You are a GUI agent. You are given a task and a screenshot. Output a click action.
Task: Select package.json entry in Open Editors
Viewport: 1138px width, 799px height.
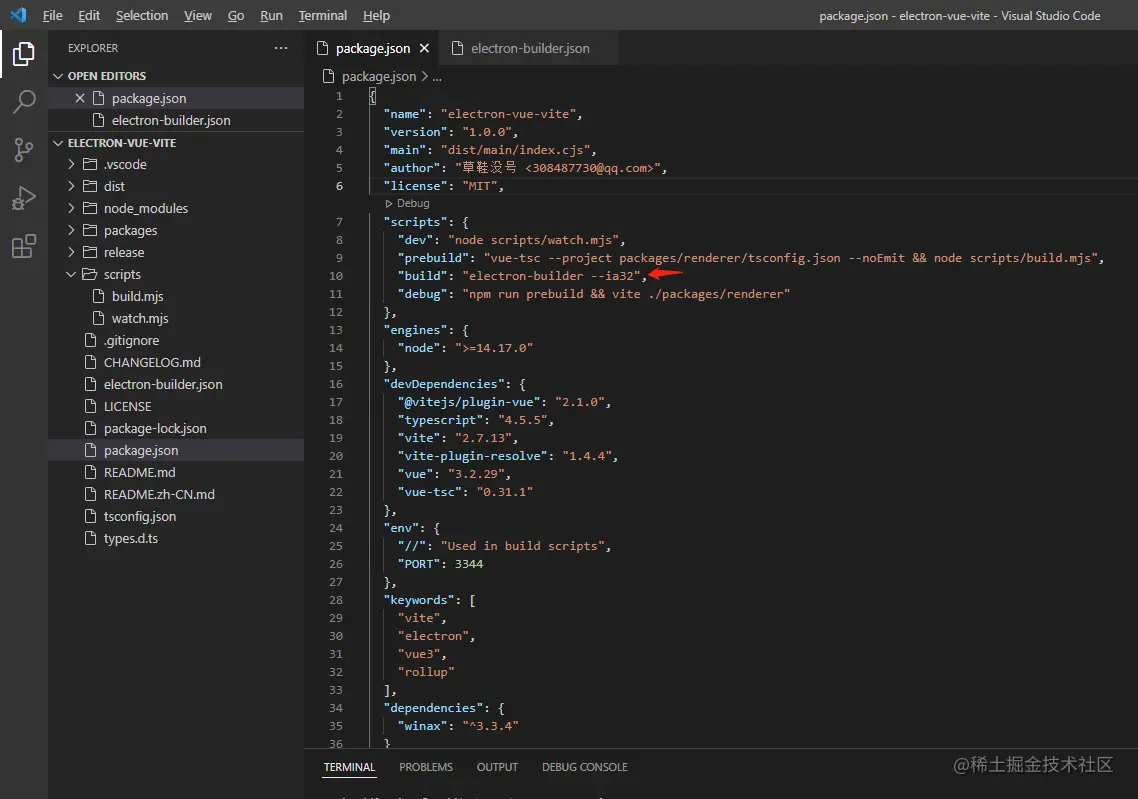point(176,98)
